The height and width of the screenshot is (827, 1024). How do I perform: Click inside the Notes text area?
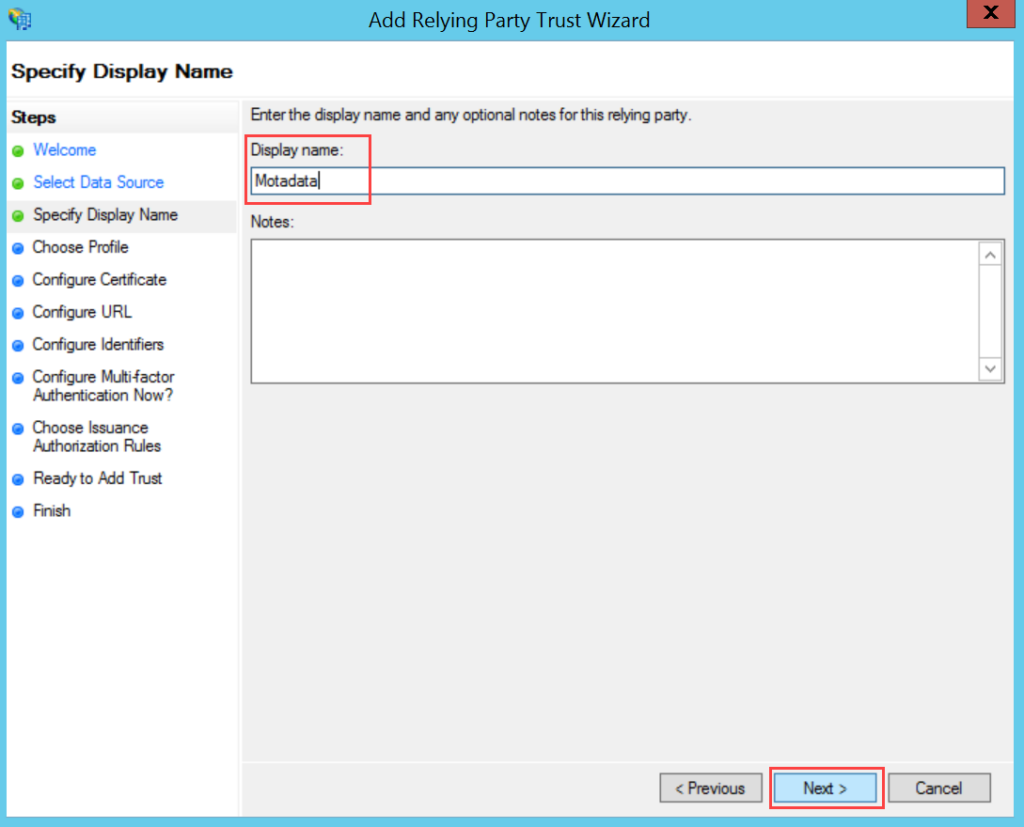tap(615, 310)
